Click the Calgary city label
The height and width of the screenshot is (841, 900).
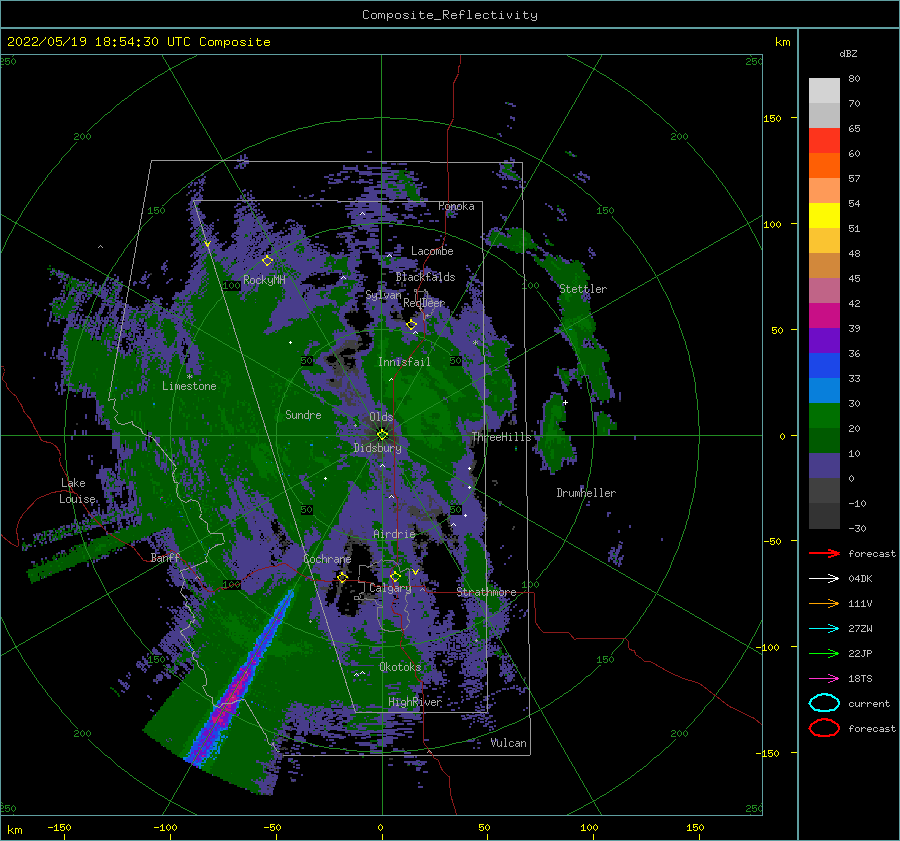(390, 588)
